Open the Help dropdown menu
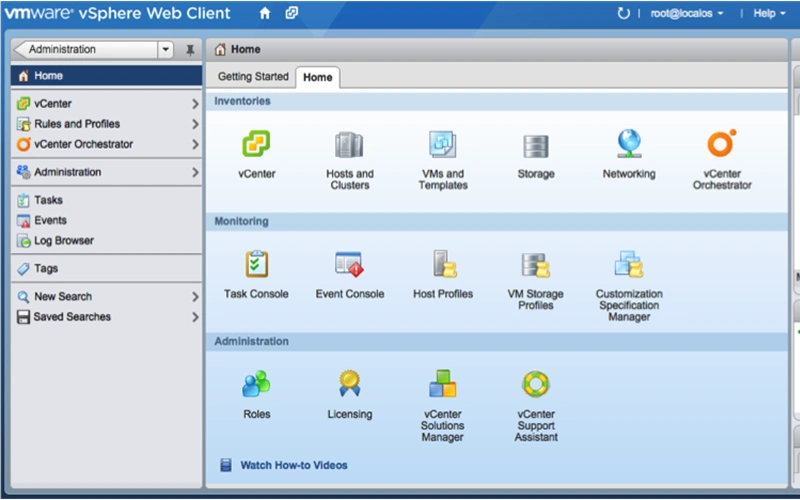Screen dimensions: 800x500 pos(769,14)
